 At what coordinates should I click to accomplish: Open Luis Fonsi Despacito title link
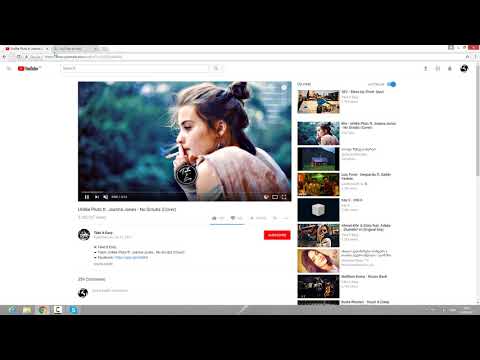point(366,176)
